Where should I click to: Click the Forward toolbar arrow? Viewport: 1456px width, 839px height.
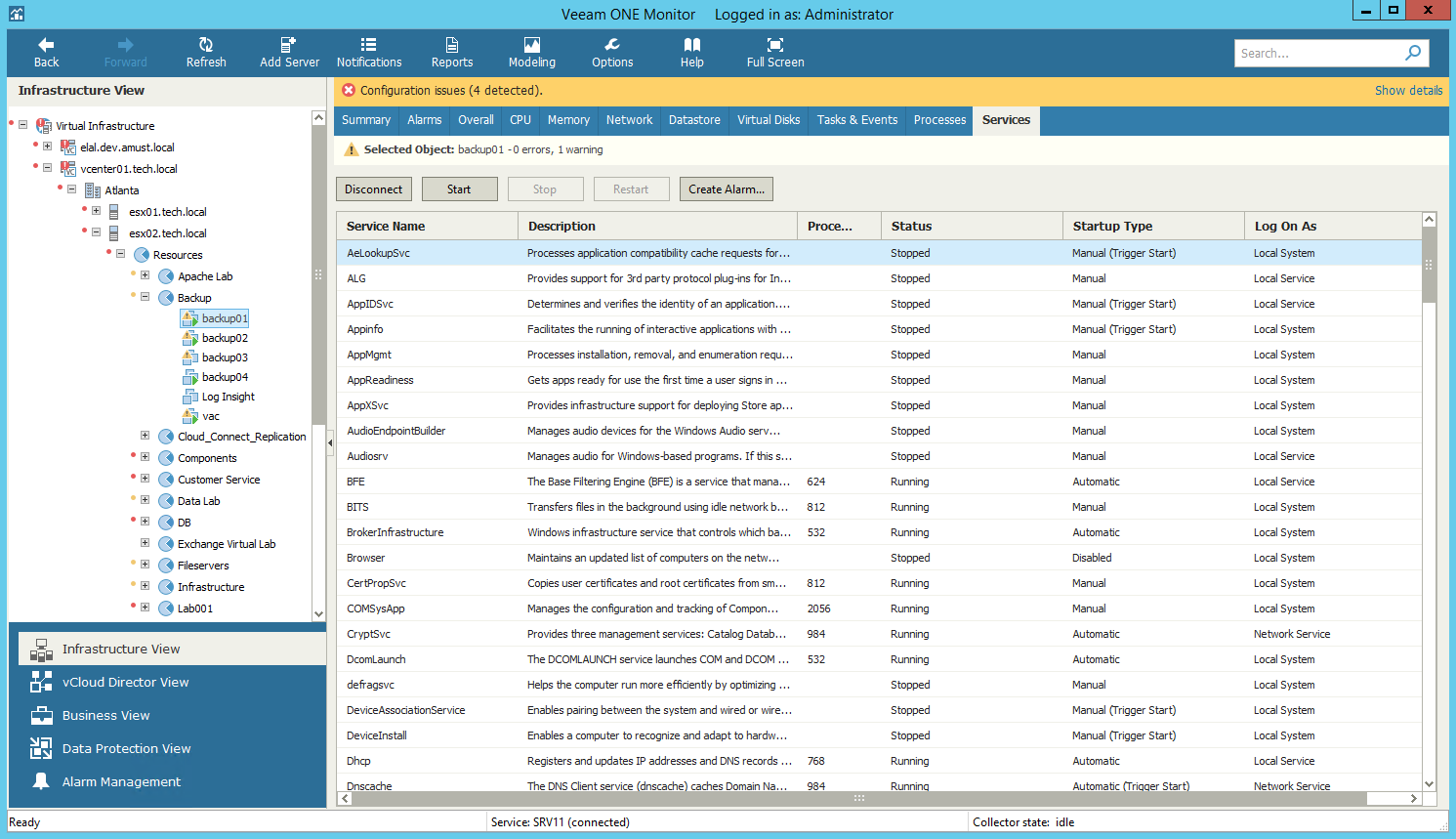pos(126,45)
